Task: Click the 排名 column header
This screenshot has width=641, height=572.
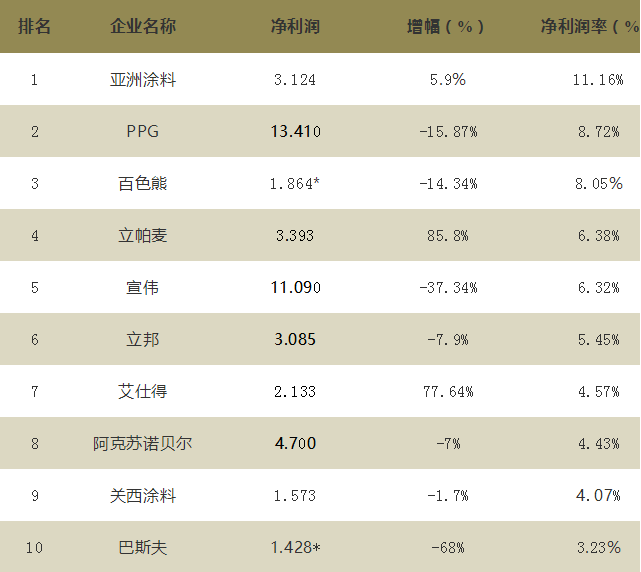Action: click(34, 27)
